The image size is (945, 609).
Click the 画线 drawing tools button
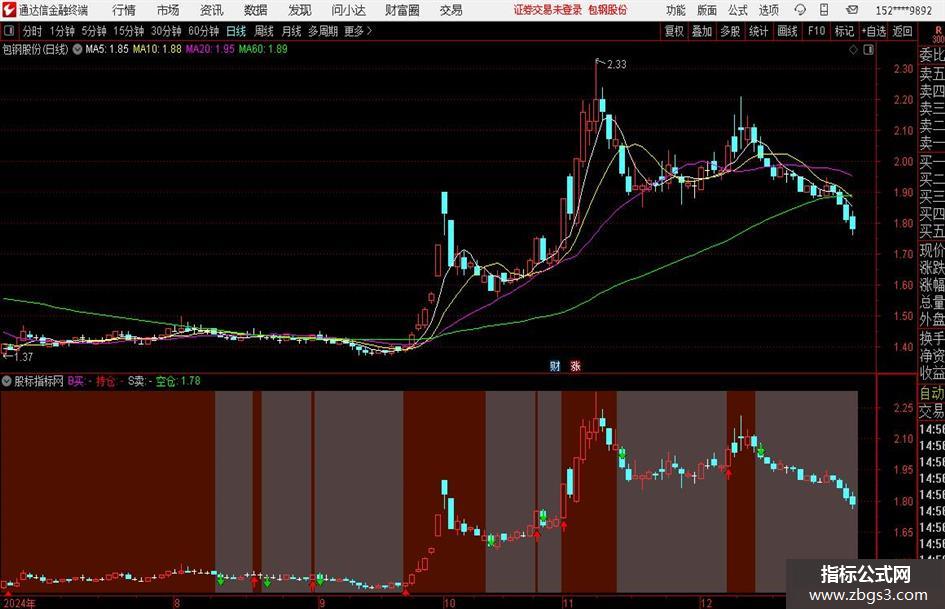pyautogui.click(x=787, y=31)
